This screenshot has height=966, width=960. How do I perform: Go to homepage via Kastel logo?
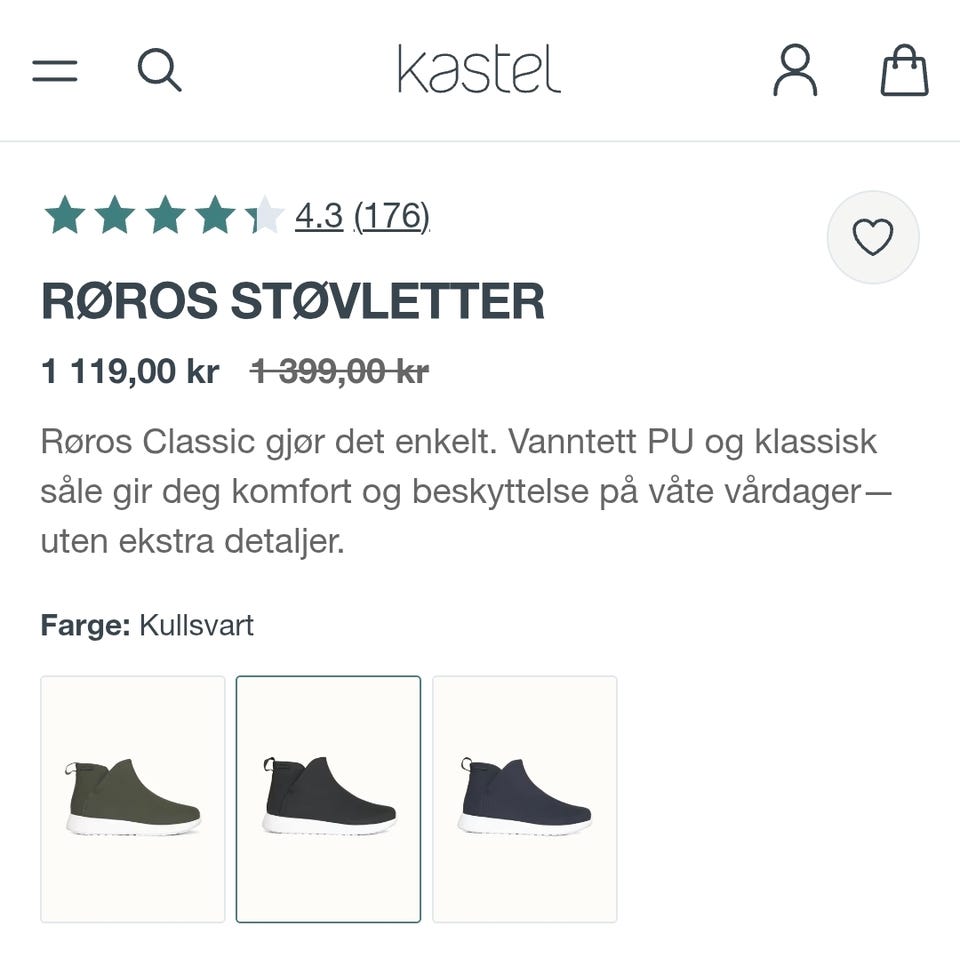(x=479, y=69)
